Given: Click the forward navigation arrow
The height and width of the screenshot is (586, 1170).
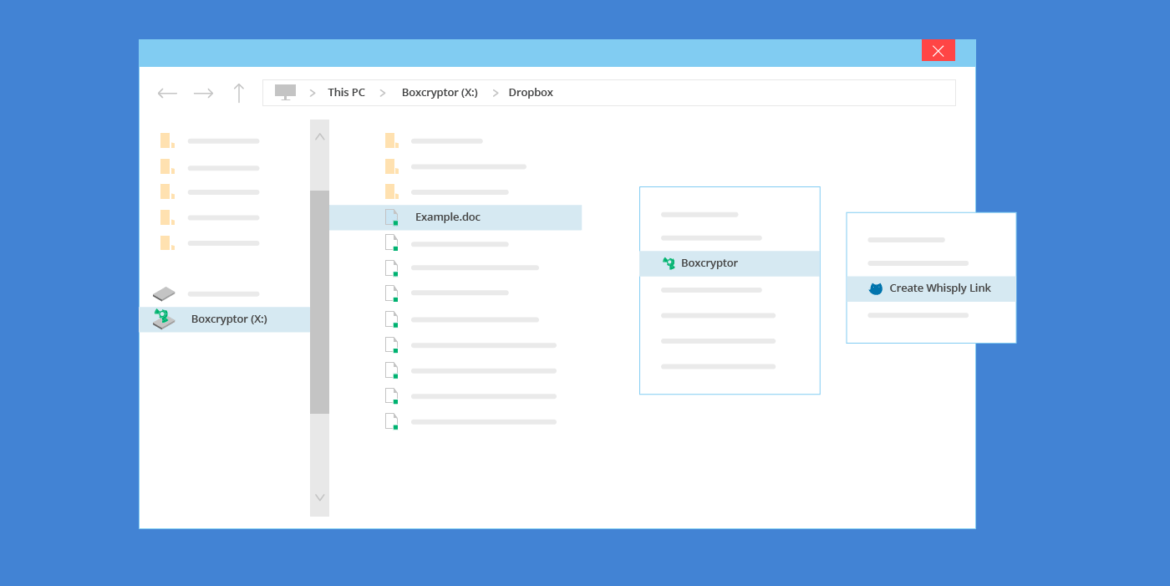Looking at the screenshot, I should coord(203,93).
